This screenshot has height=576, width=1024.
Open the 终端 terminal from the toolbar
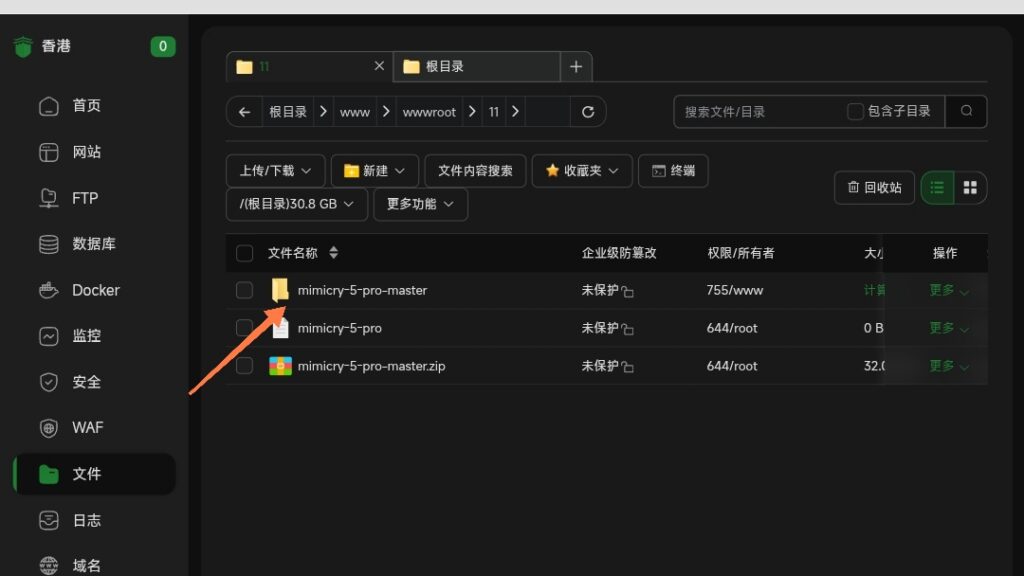pyautogui.click(x=673, y=170)
